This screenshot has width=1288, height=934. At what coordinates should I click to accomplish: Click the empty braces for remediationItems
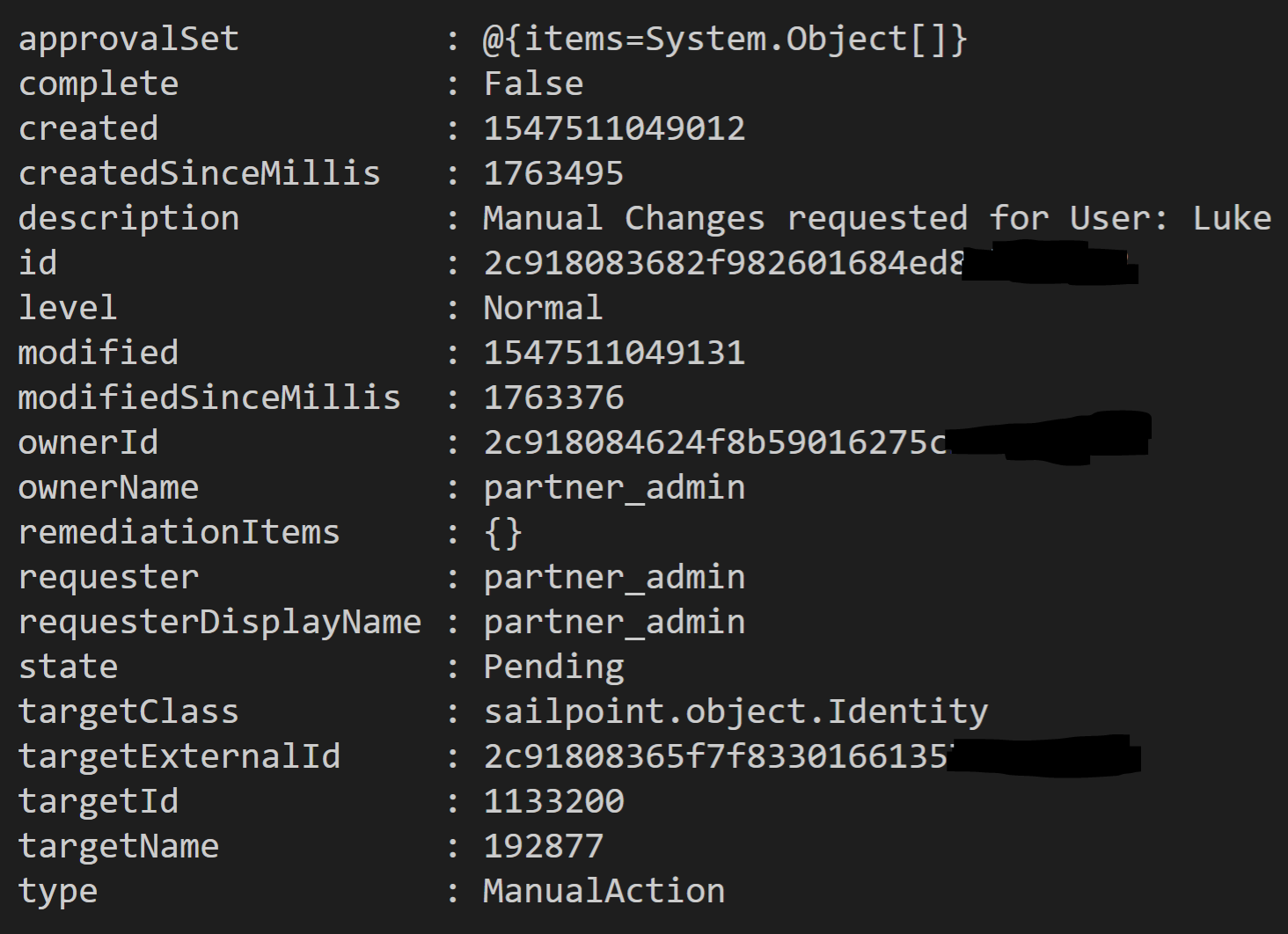click(x=502, y=533)
